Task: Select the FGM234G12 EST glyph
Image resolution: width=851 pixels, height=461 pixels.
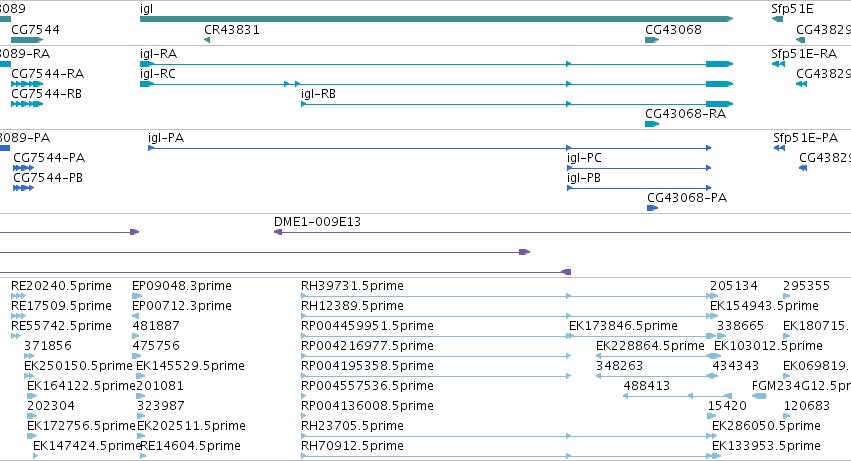Action: click(x=759, y=396)
